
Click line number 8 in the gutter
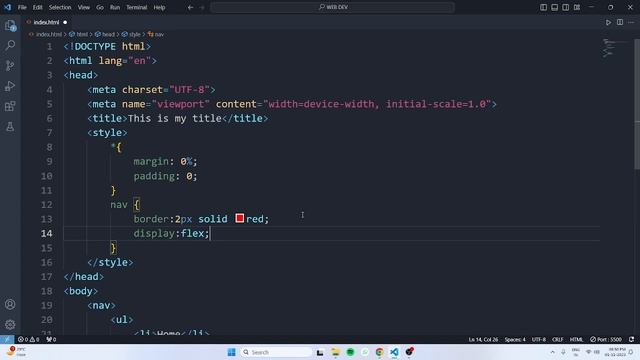point(49,147)
